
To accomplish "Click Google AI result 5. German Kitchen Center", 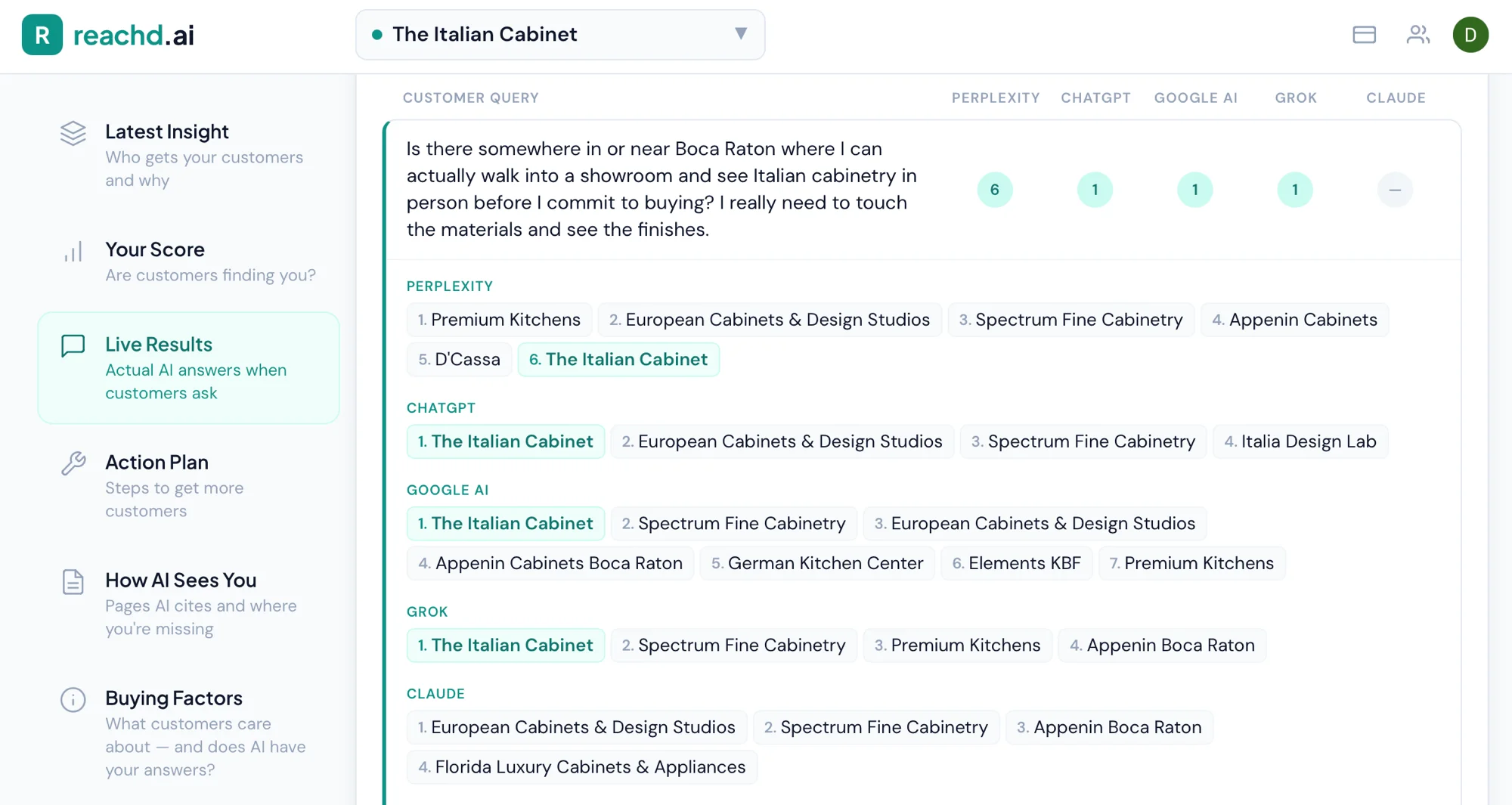I will click(x=817, y=564).
